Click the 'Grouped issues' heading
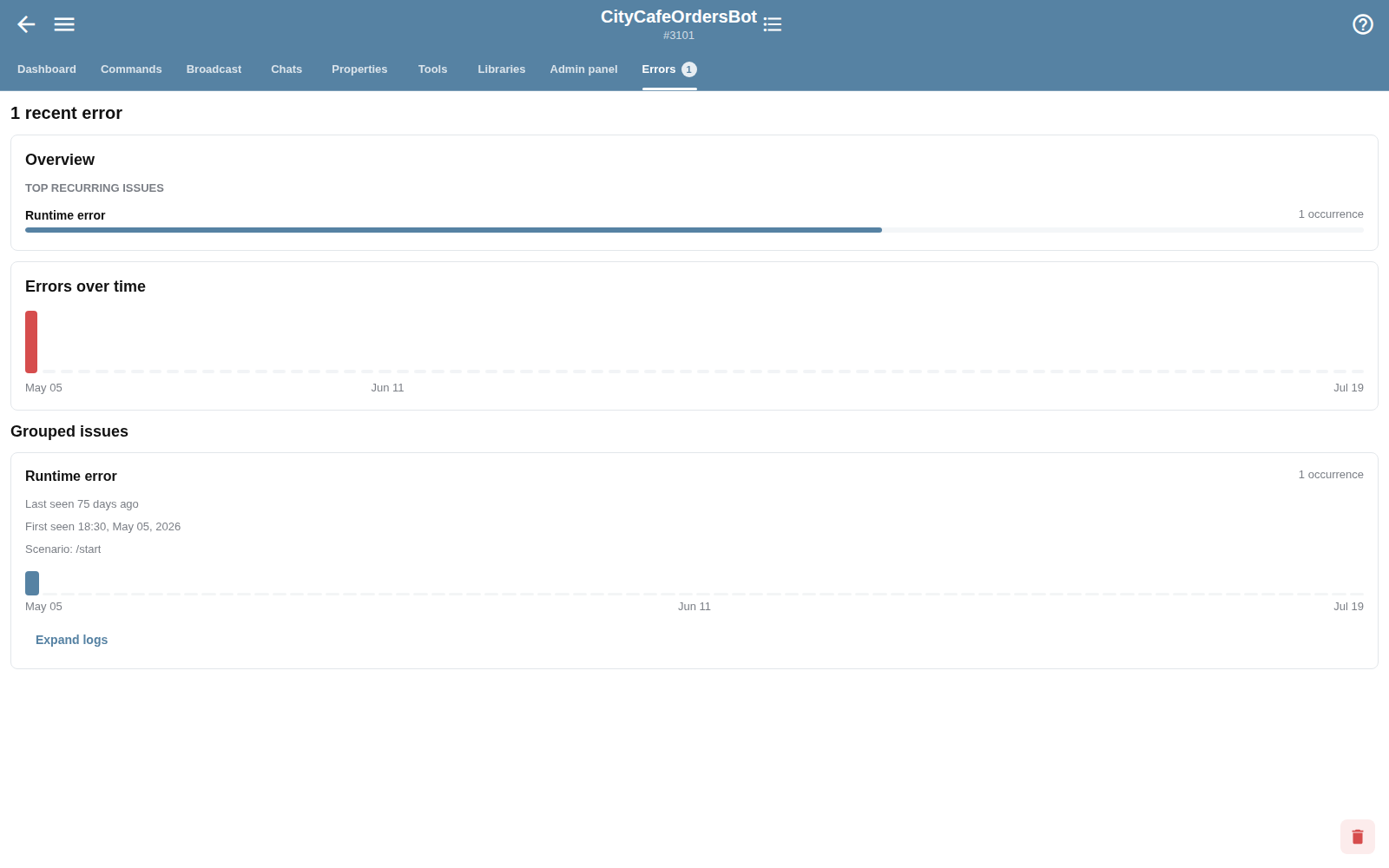1389x868 pixels. tap(69, 431)
